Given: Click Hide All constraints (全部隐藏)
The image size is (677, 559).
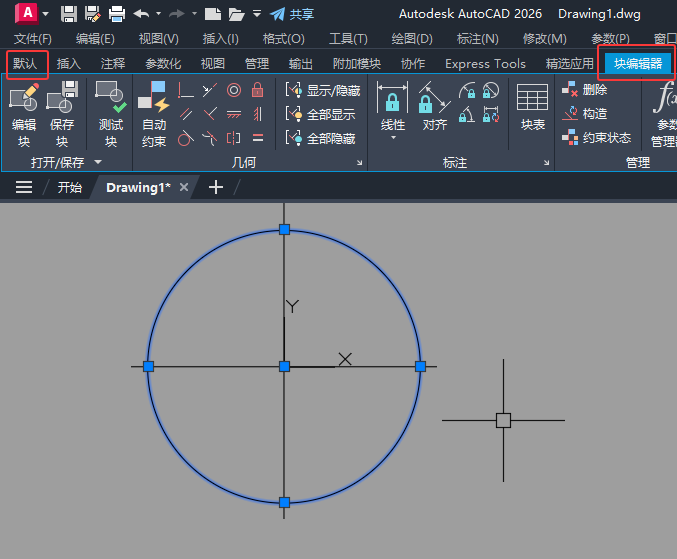Looking at the screenshot, I should point(320,139).
